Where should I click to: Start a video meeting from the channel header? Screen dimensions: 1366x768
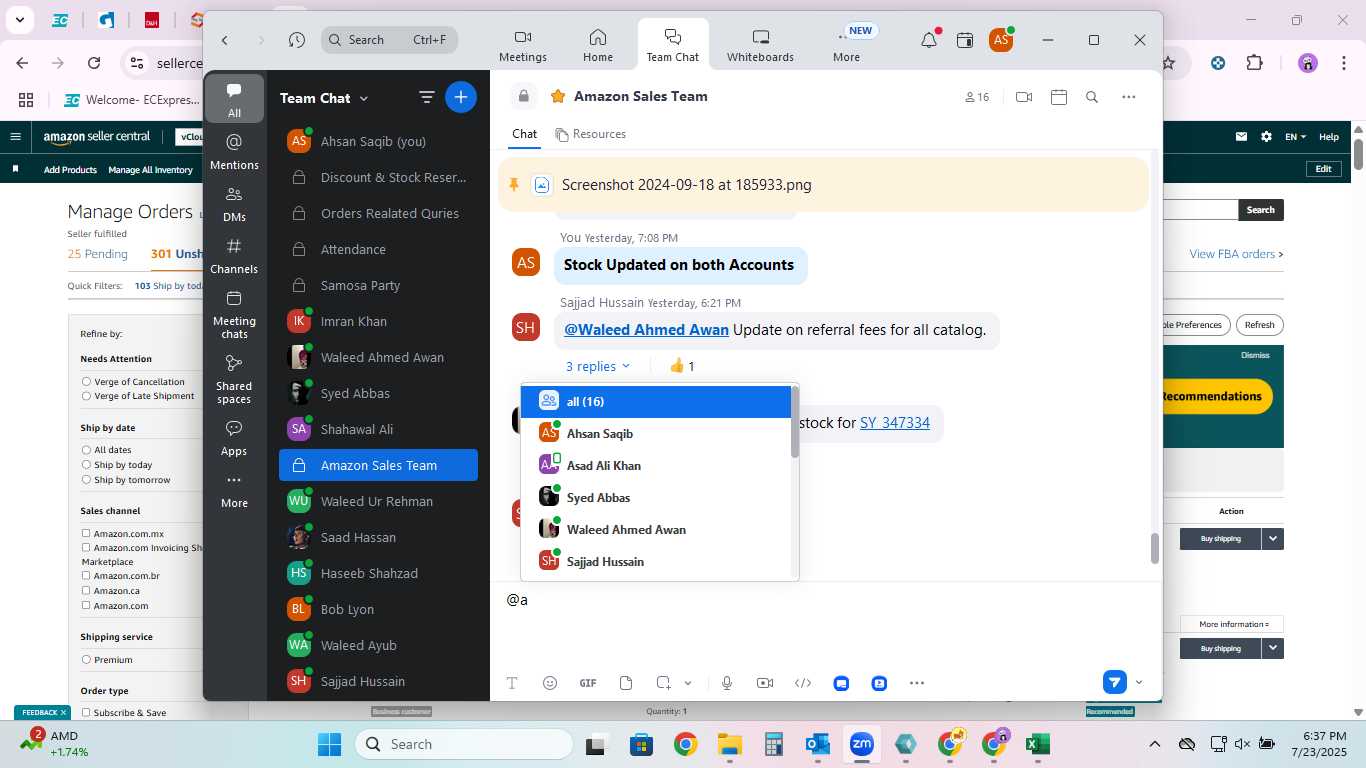(1024, 97)
